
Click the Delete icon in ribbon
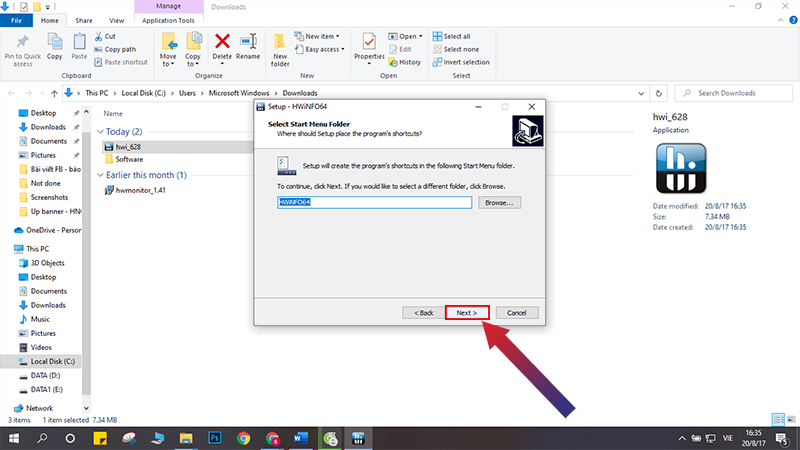pos(222,41)
